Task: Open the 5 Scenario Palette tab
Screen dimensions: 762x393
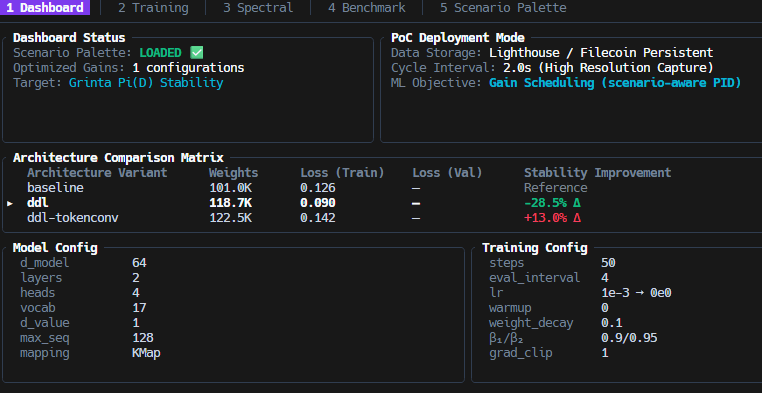Action: coord(503,8)
